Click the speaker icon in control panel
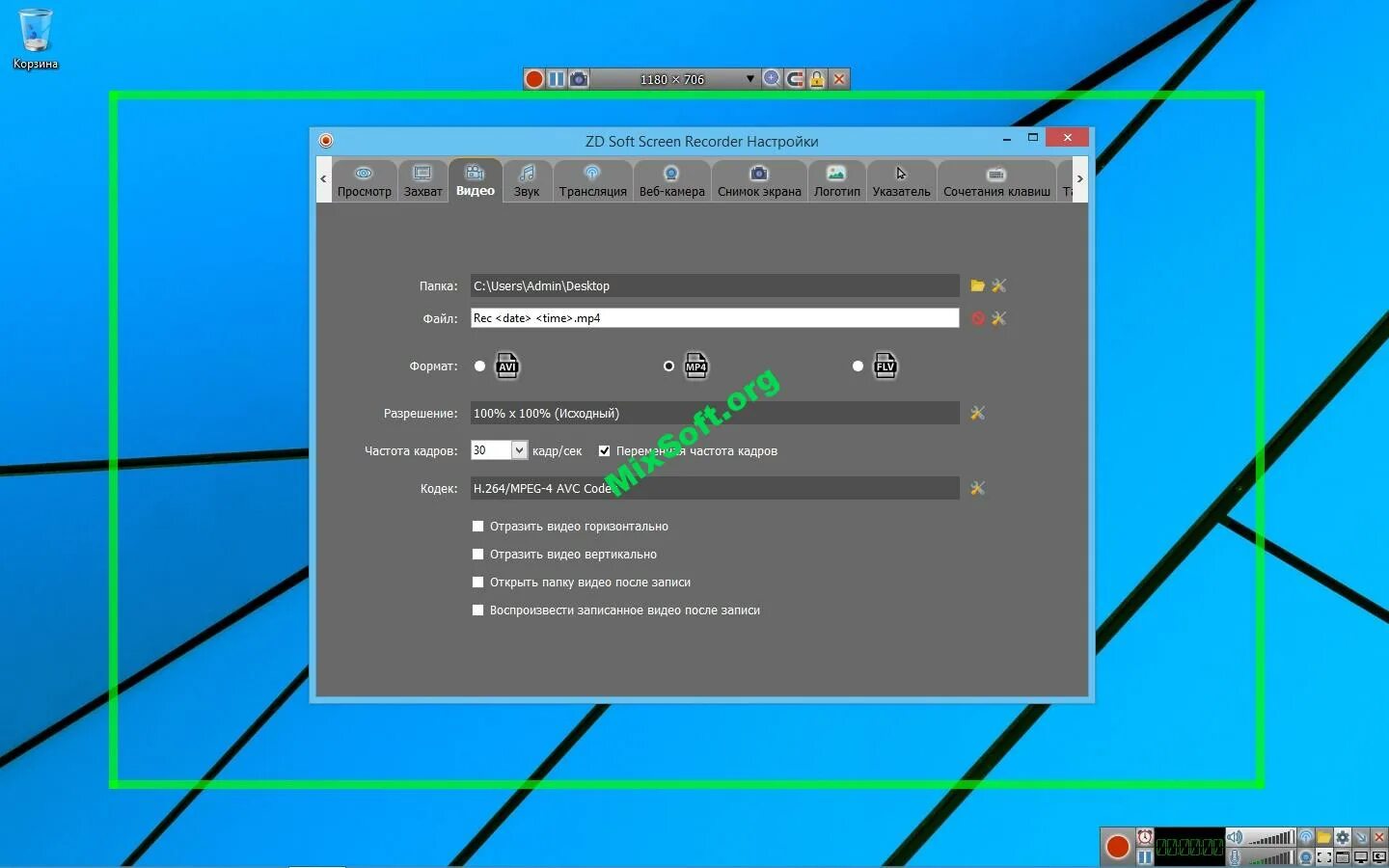This screenshot has width=1389, height=868. point(1235,837)
